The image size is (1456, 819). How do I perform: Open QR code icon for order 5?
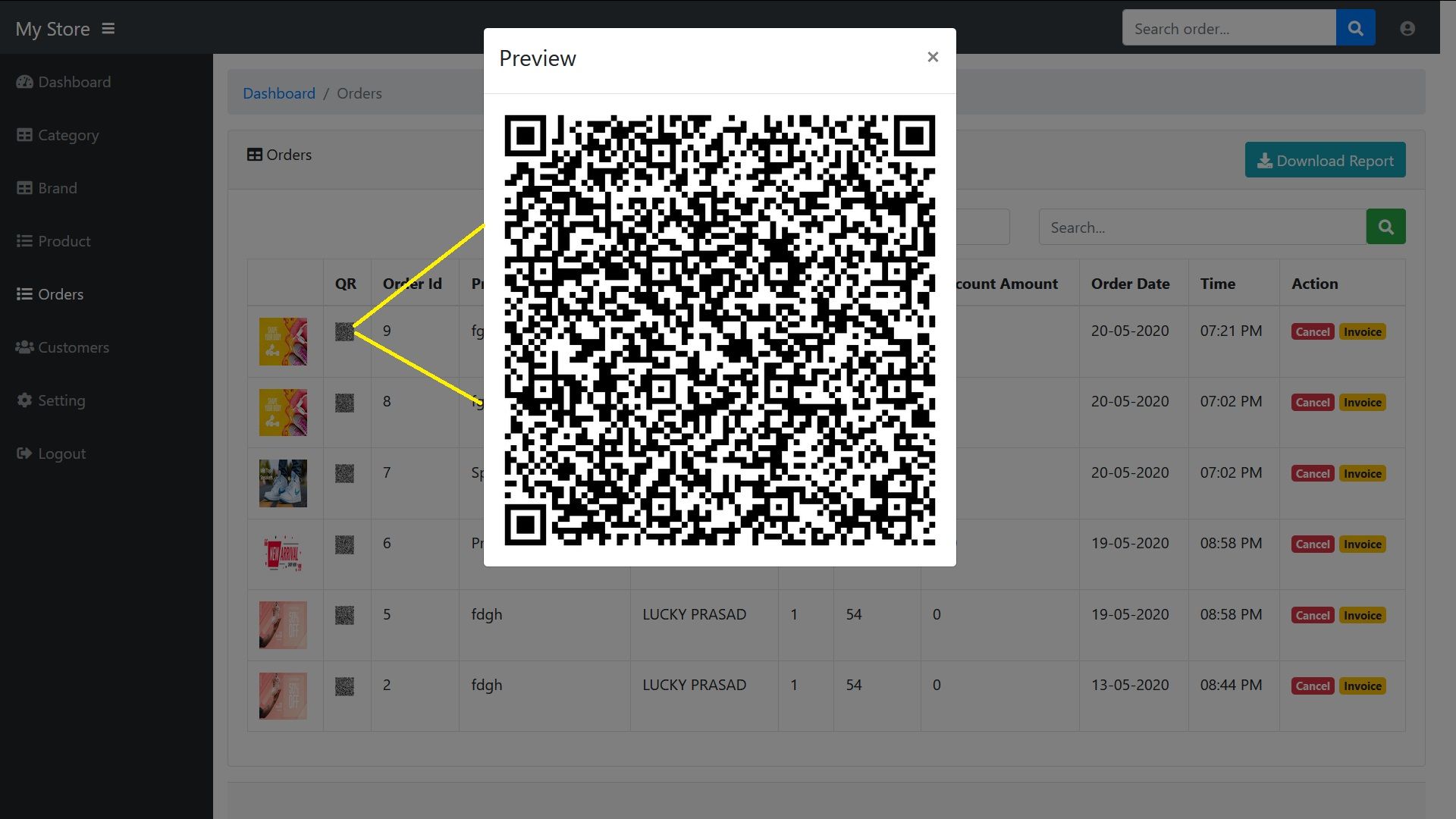pyautogui.click(x=344, y=615)
